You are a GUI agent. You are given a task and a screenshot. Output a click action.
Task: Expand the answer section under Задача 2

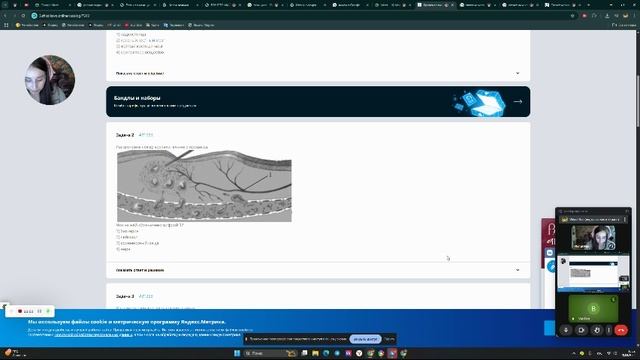(x=318, y=270)
